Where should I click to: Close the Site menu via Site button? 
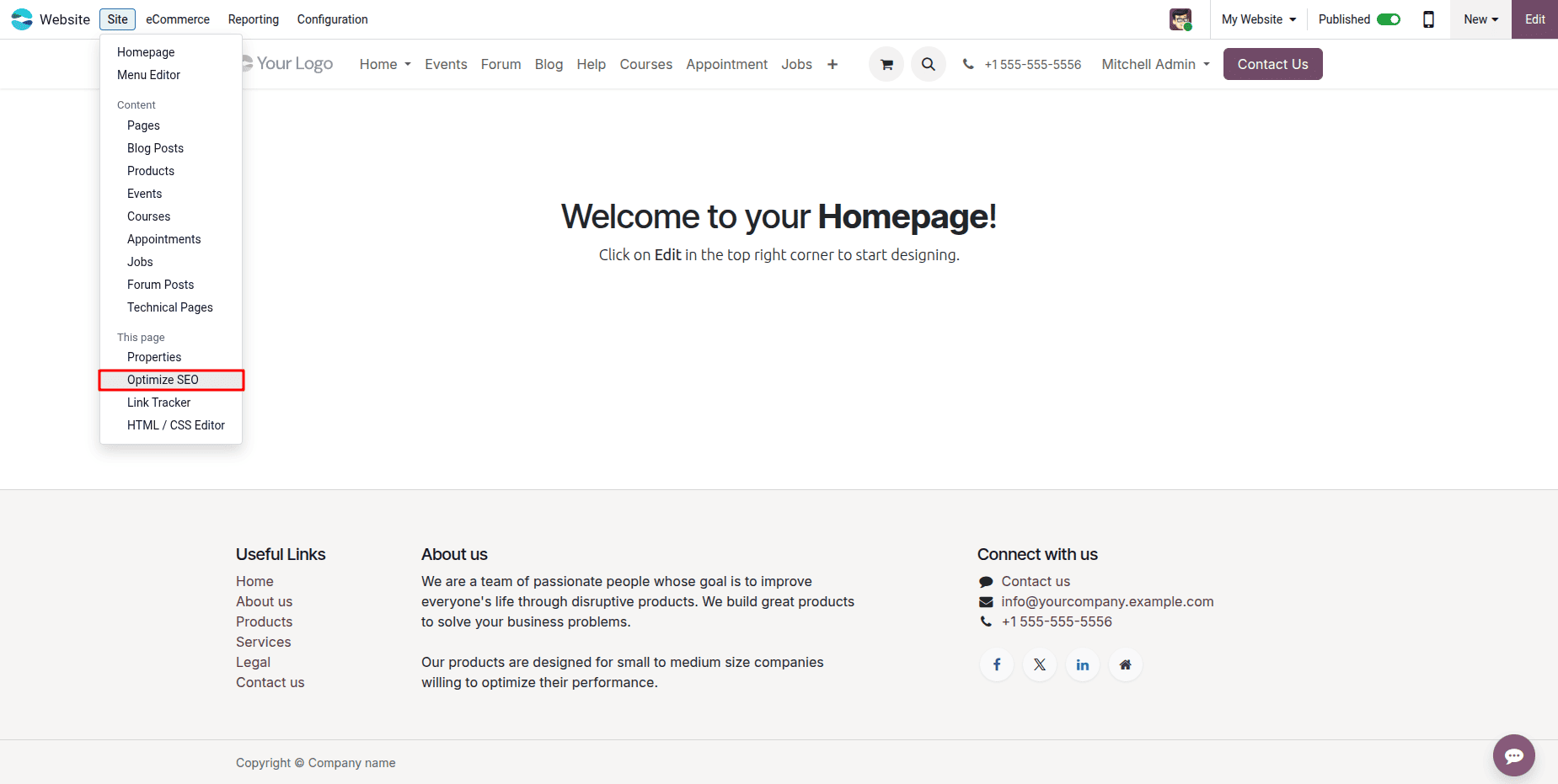point(118,19)
